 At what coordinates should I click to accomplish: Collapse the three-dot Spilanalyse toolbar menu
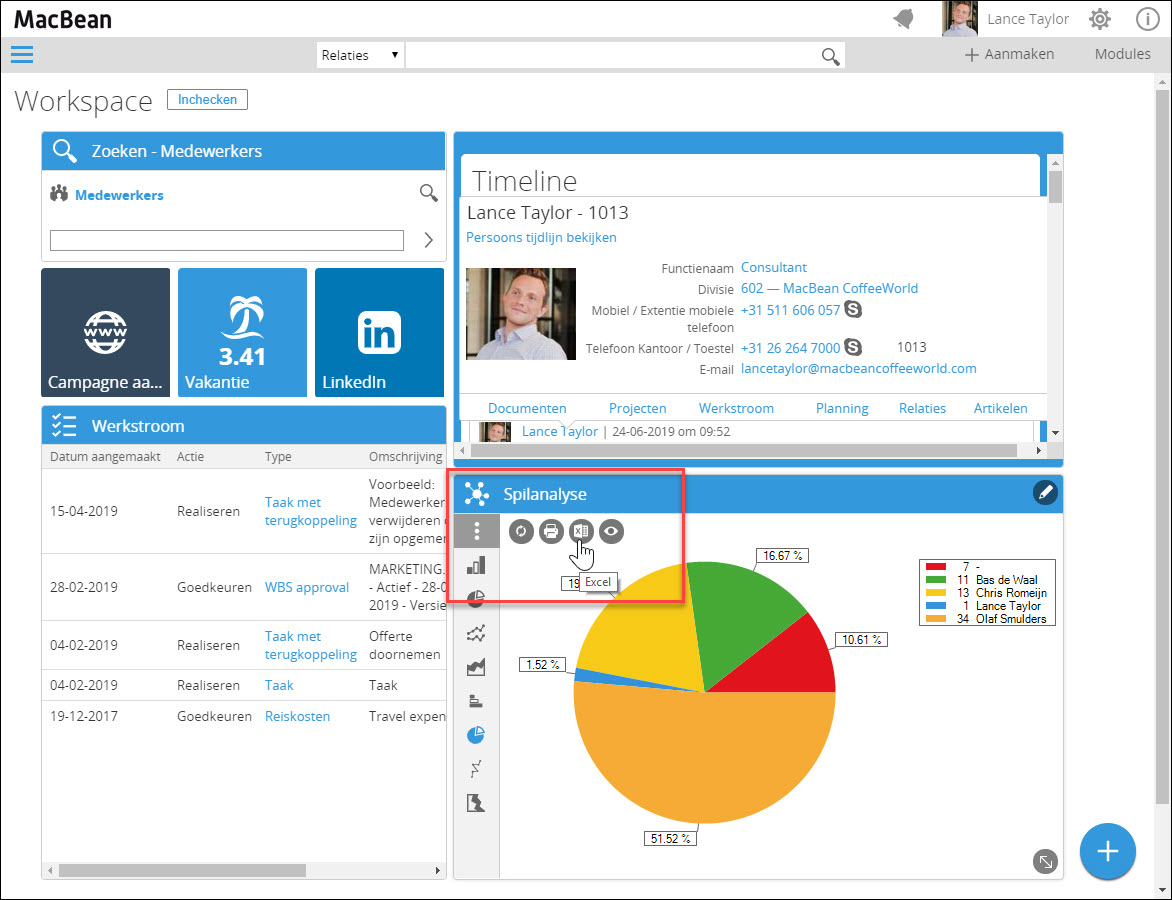tap(477, 531)
